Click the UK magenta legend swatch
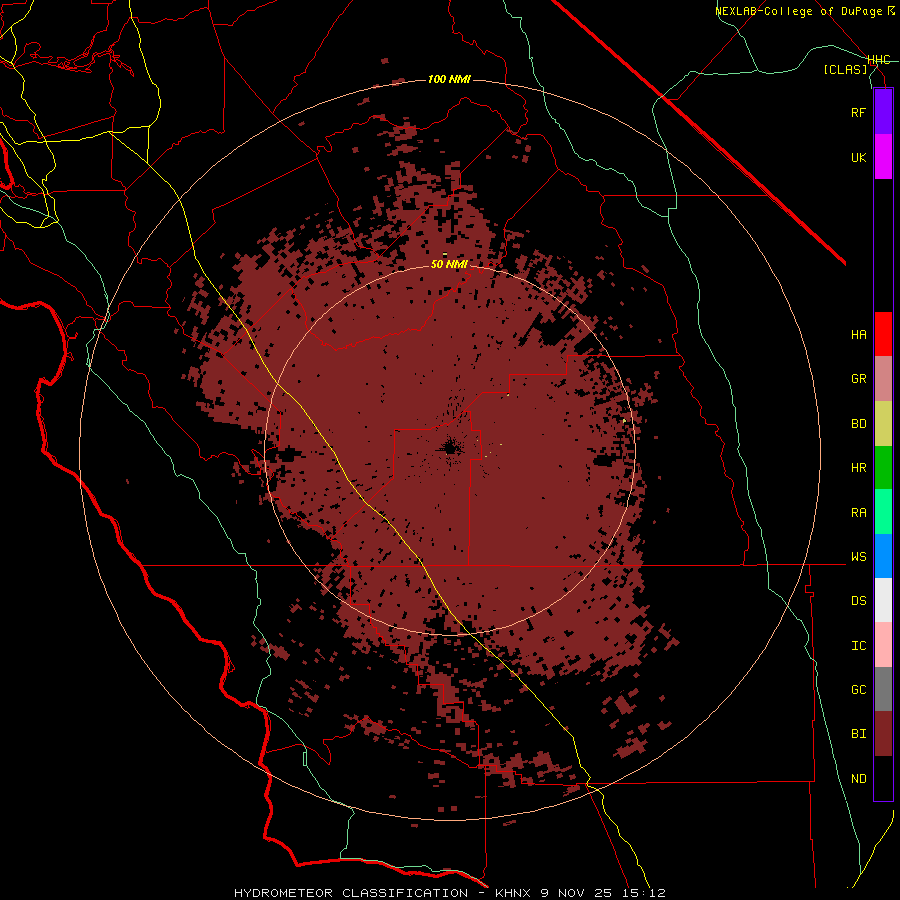 883,157
